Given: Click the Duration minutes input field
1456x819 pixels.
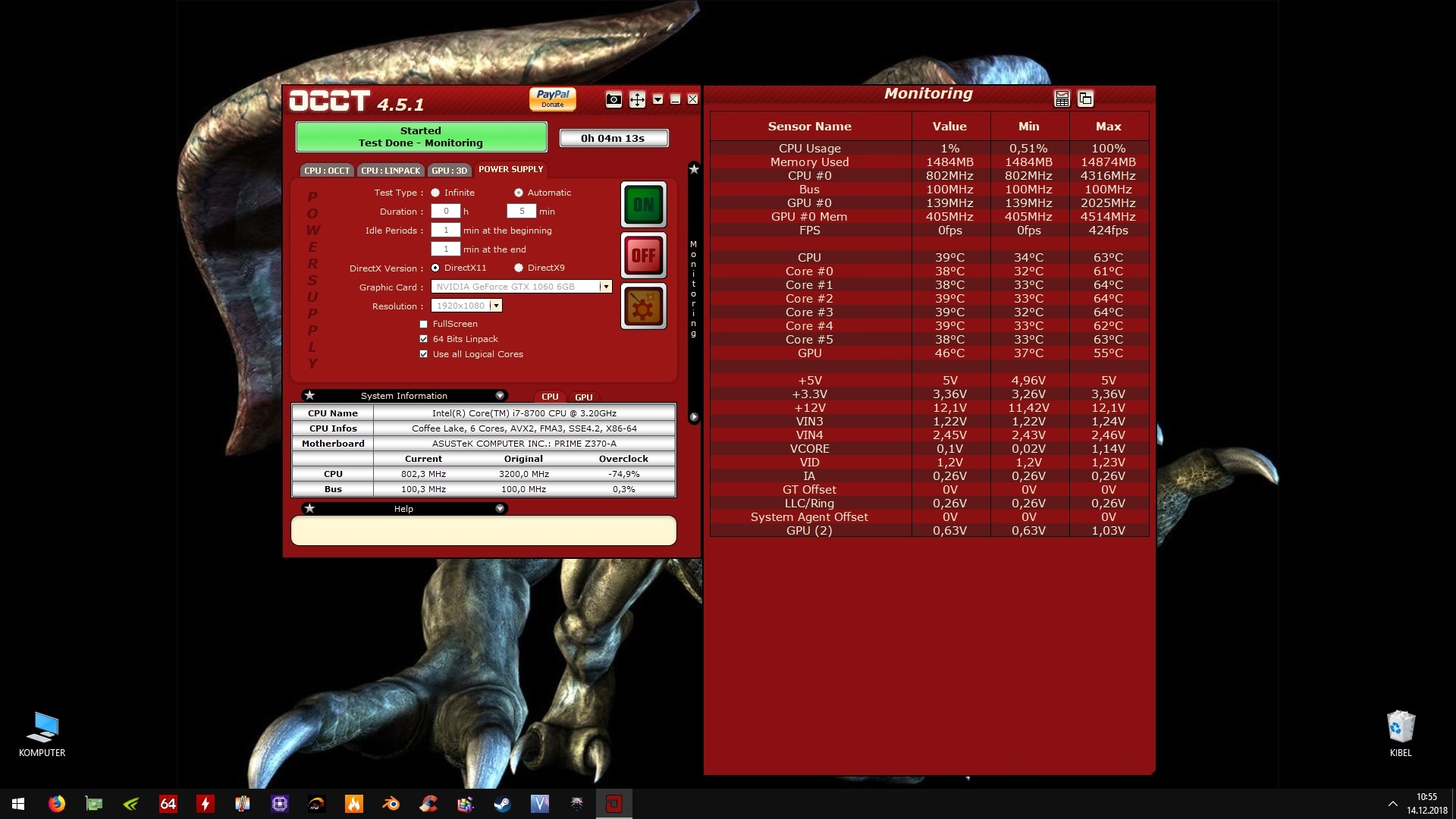Looking at the screenshot, I should [521, 212].
